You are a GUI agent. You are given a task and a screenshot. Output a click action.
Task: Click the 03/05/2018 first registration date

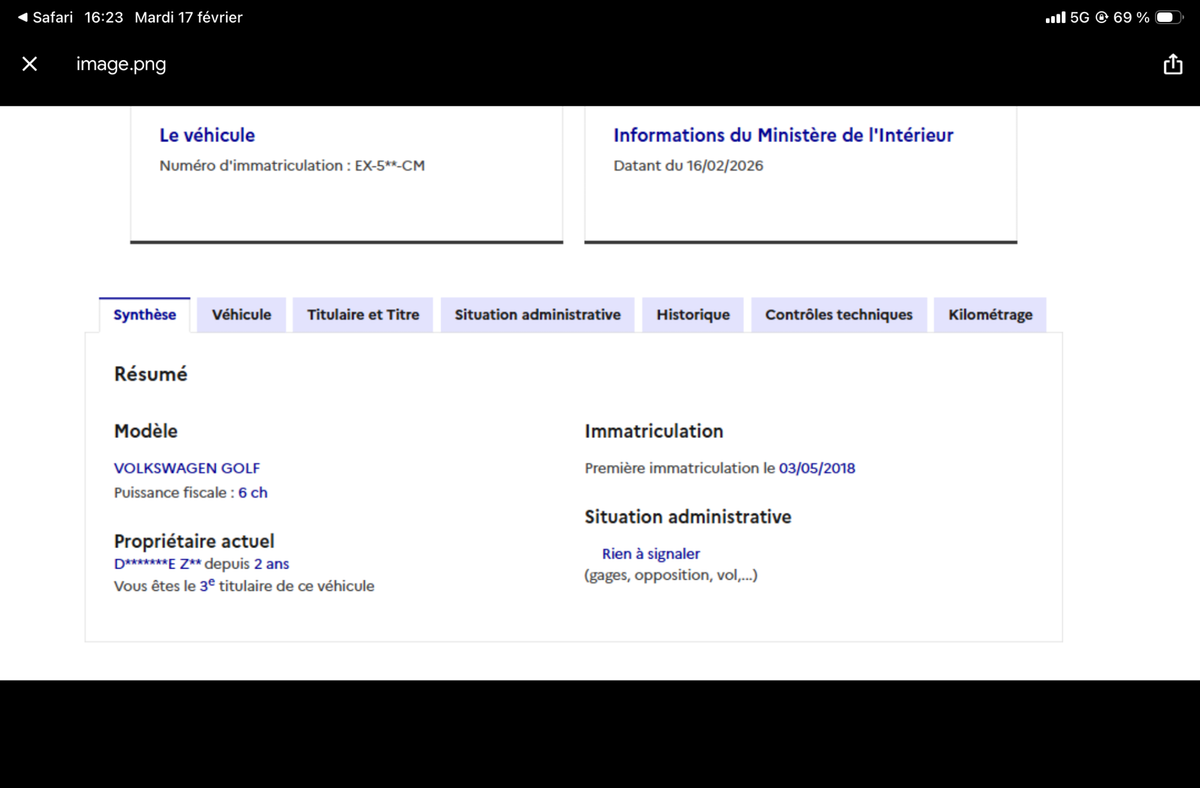pos(817,468)
